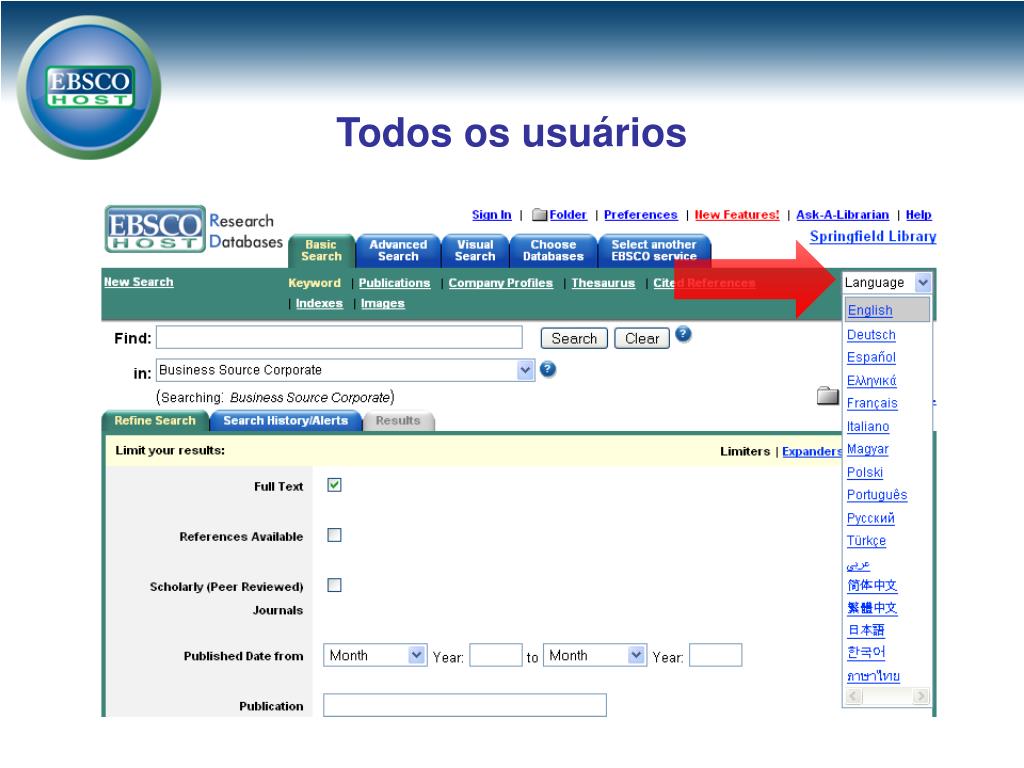The width and height of the screenshot is (1024, 768).
Task: Click the Springfield Library link
Action: [873, 236]
